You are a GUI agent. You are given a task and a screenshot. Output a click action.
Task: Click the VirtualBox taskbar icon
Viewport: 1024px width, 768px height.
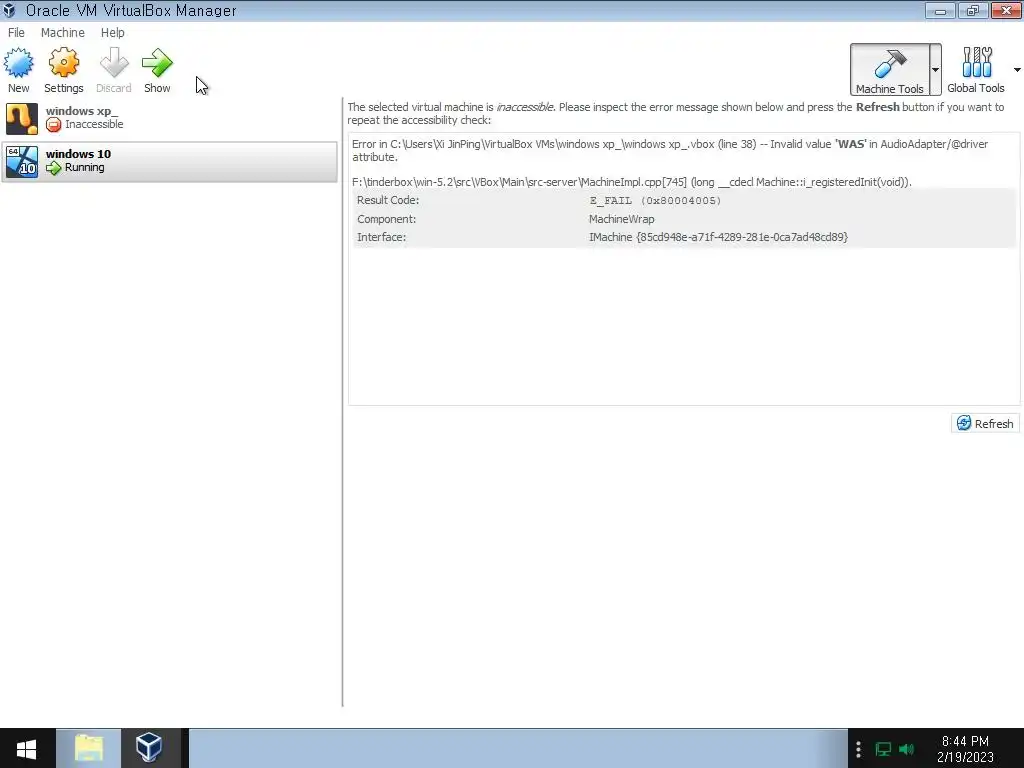pos(150,748)
